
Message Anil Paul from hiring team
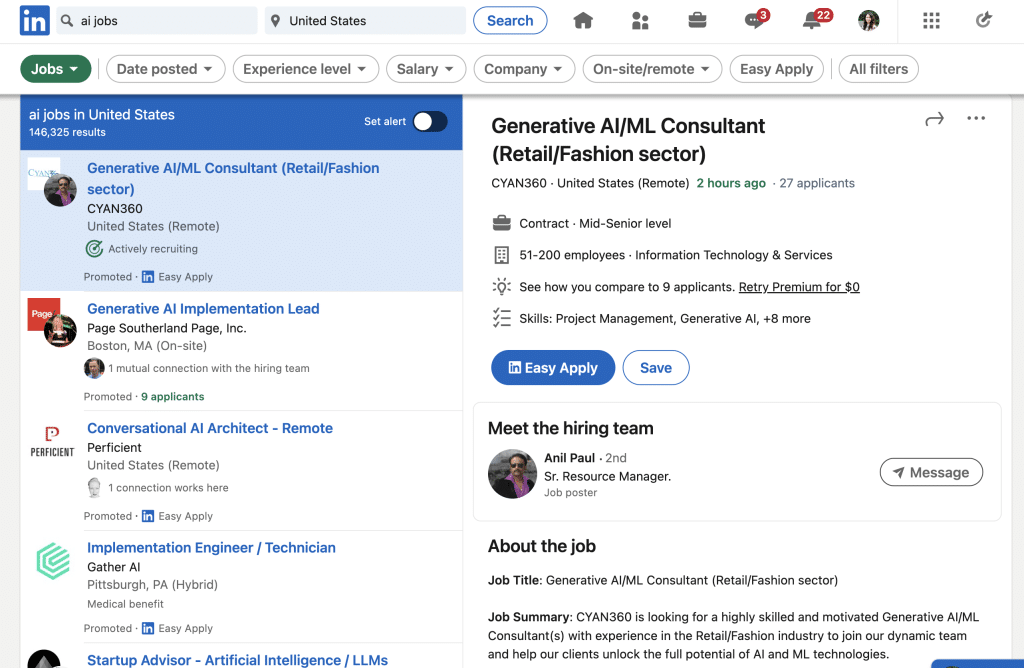[931, 473]
